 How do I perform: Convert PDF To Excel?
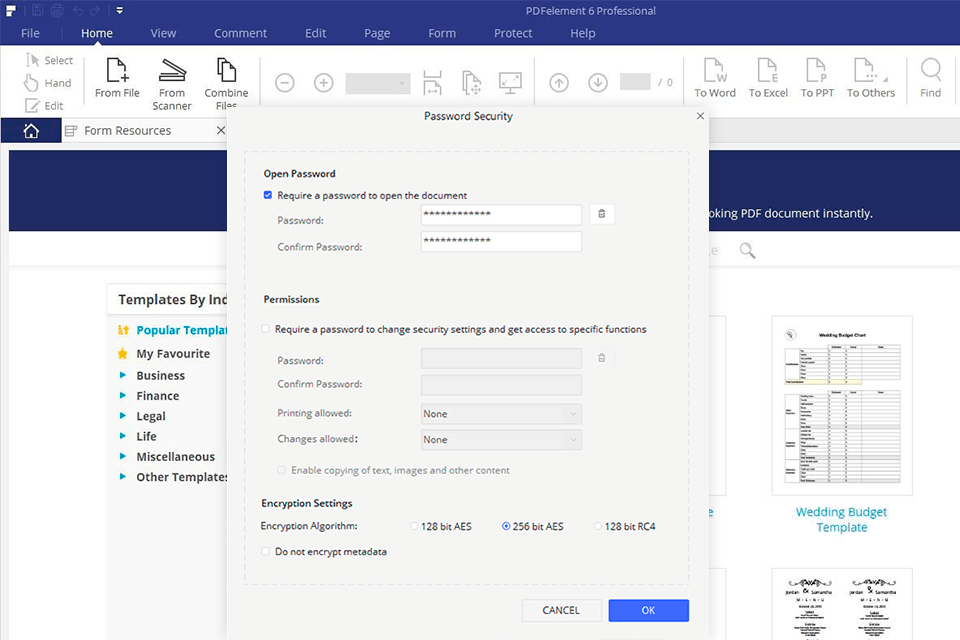[768, 78]
